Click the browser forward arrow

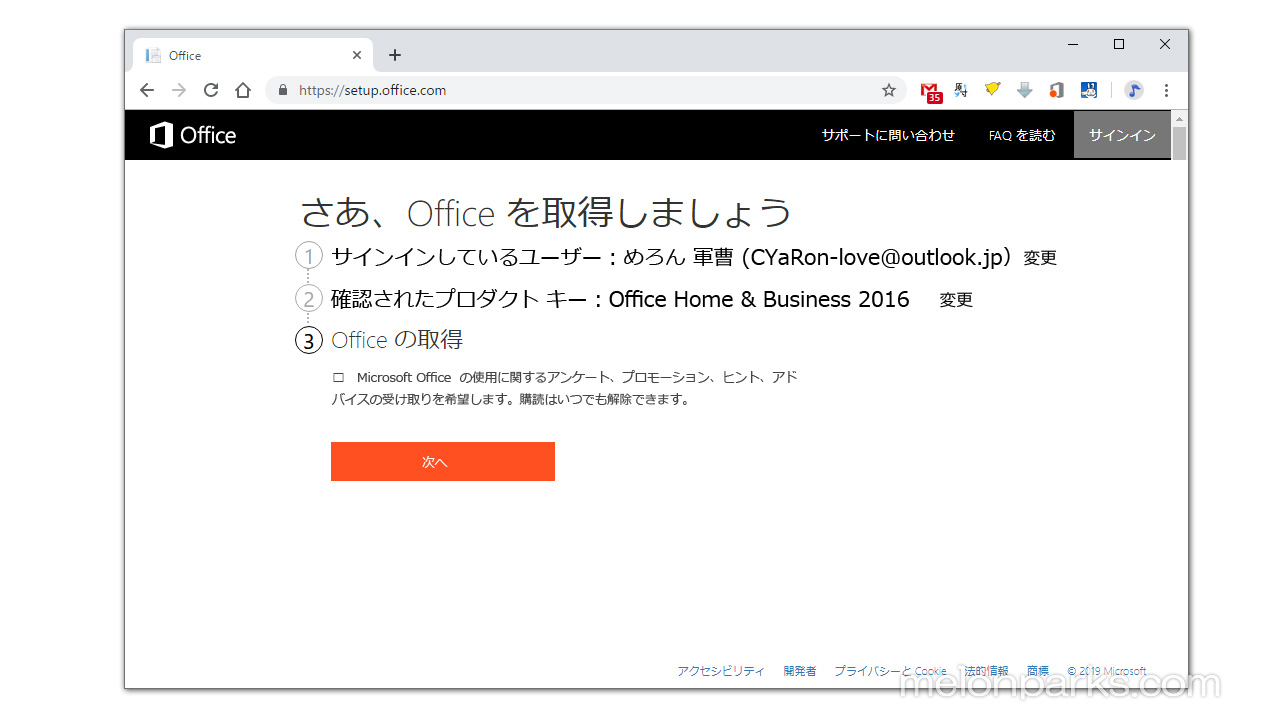coord(179,90)
